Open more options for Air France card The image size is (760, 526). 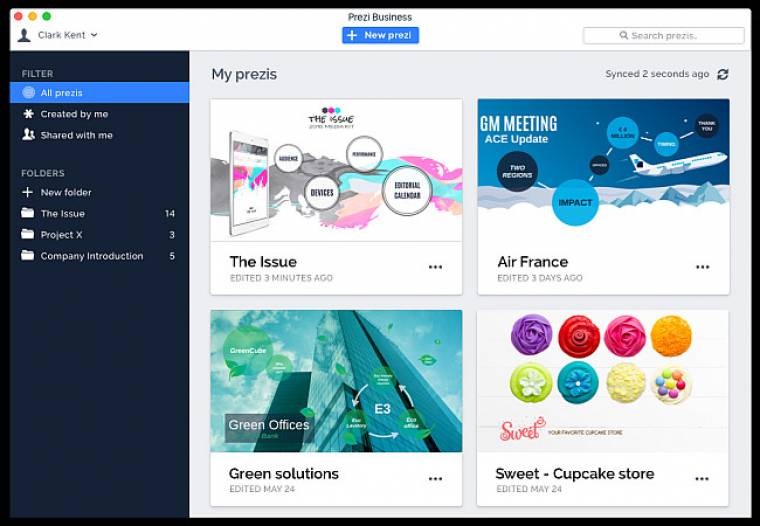[702, 267]
